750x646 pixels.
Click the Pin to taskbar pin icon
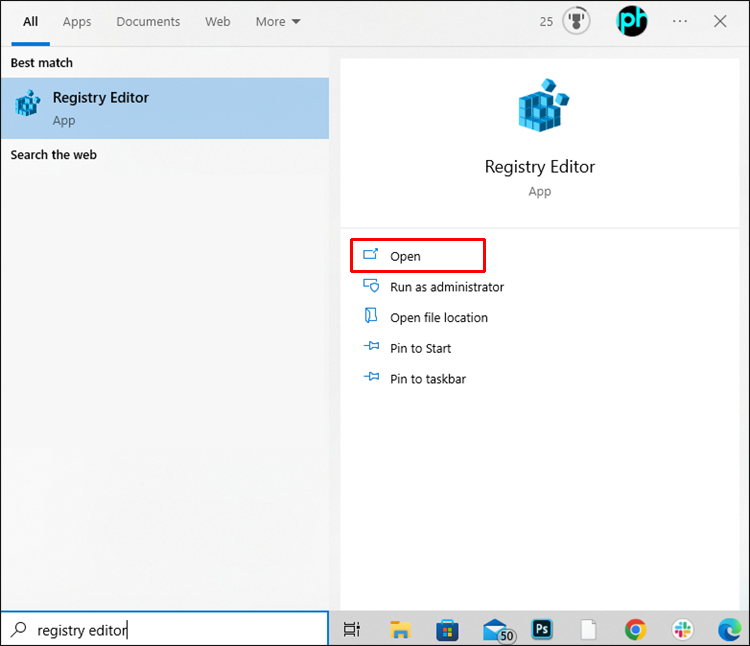[x=371, y=376]
